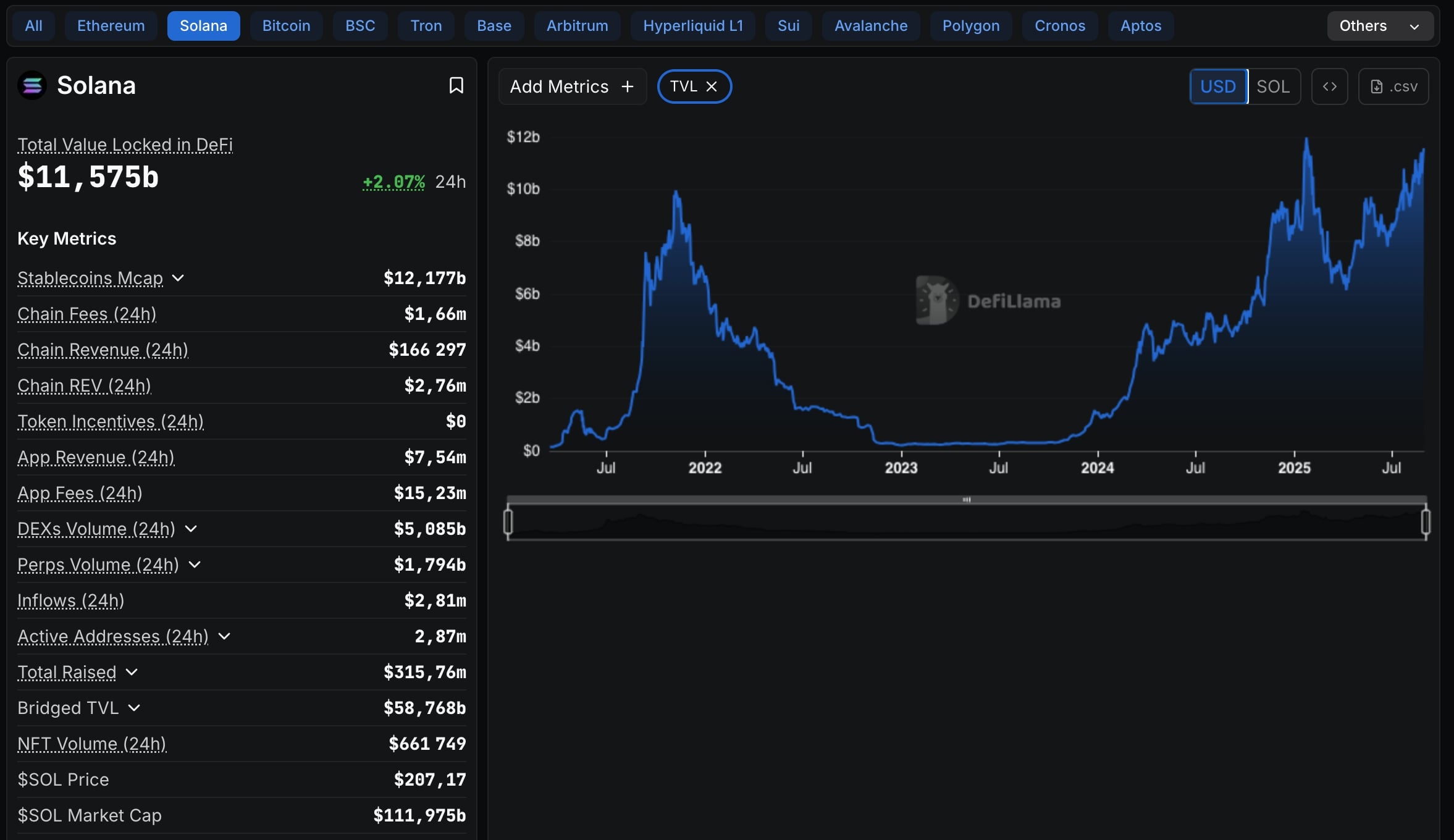Click the App Revenue (24h) label
The height and width of the screenshot is (840, 1454).
tap(96, 457)
